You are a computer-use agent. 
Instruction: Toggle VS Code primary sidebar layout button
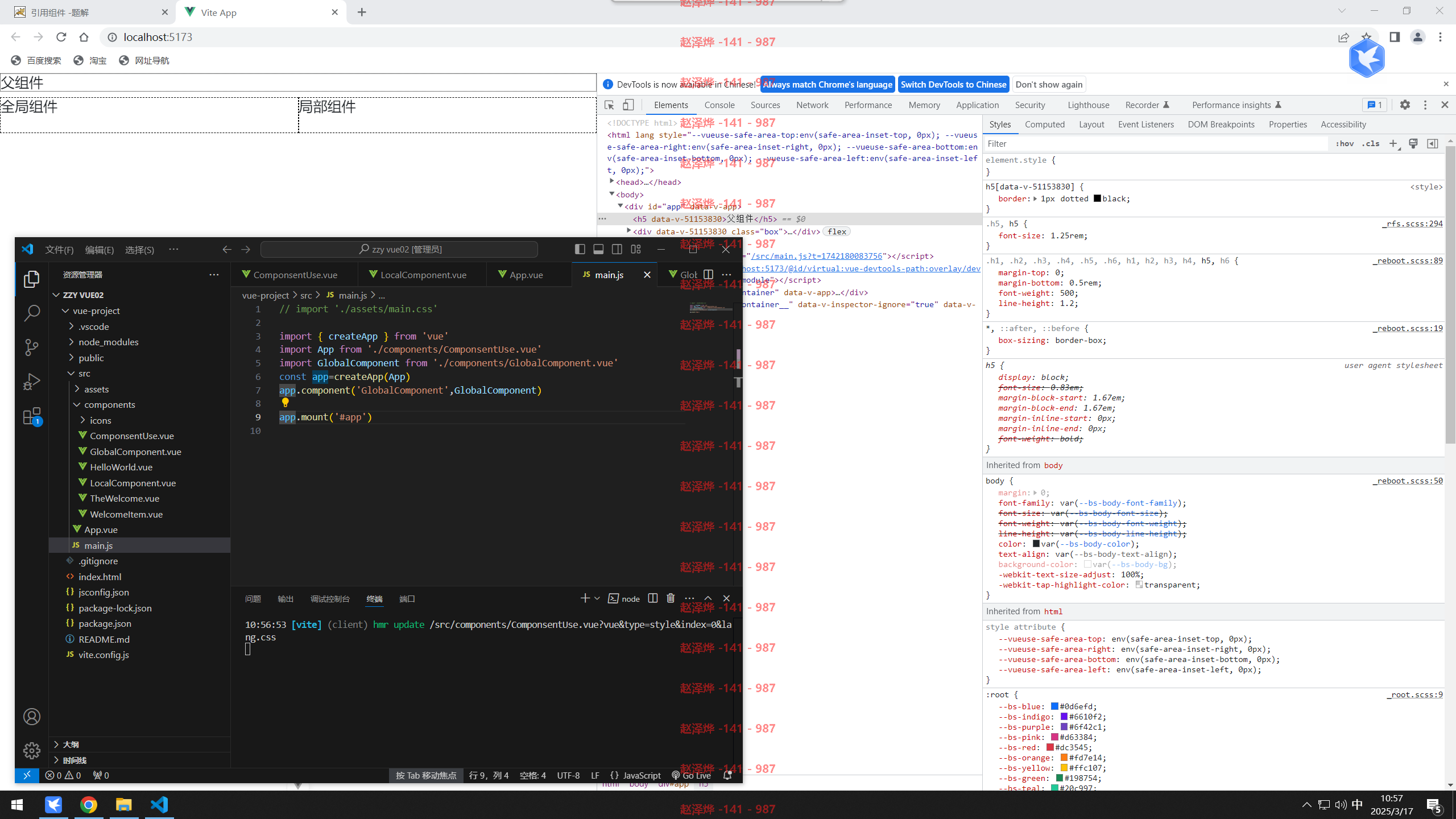[x=580, y=249]
